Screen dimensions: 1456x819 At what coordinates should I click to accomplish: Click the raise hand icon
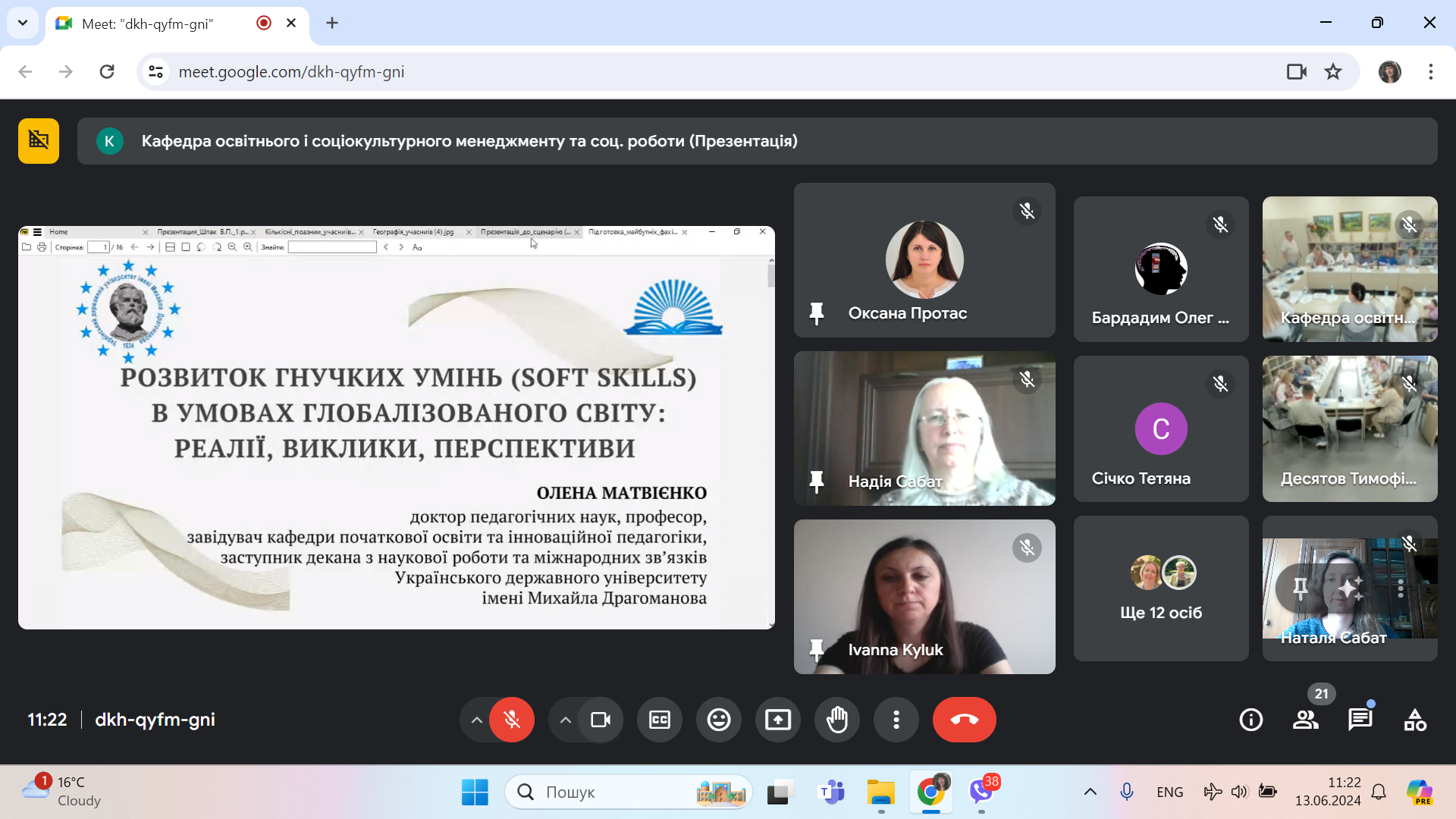(836, 720)
